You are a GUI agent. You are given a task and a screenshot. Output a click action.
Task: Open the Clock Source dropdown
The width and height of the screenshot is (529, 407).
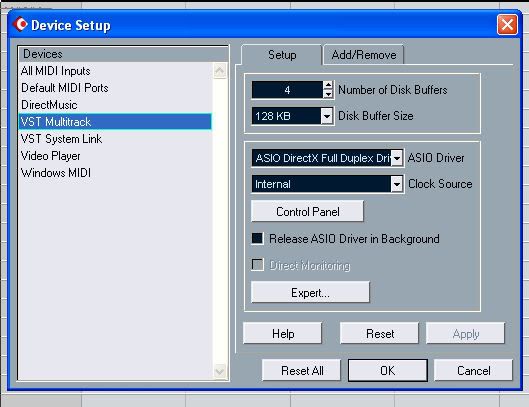[397, 184]
